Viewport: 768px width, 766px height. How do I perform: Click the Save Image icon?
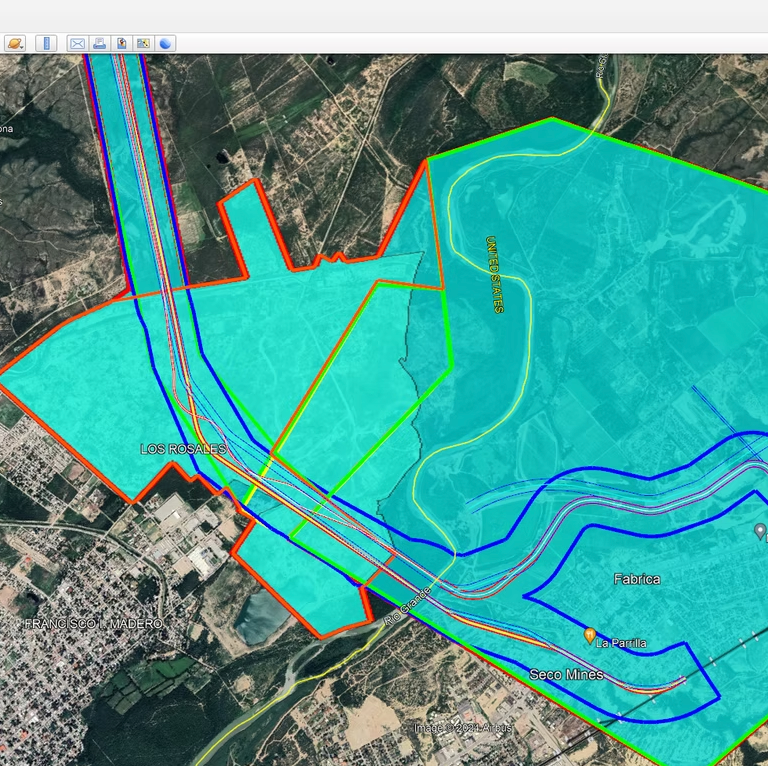coord(121,43)
